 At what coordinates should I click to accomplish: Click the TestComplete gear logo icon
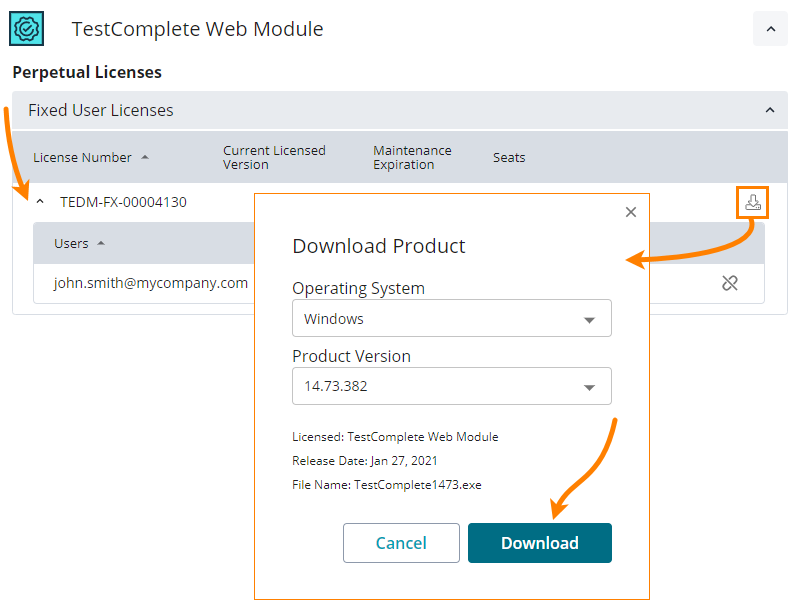point(26,28)
